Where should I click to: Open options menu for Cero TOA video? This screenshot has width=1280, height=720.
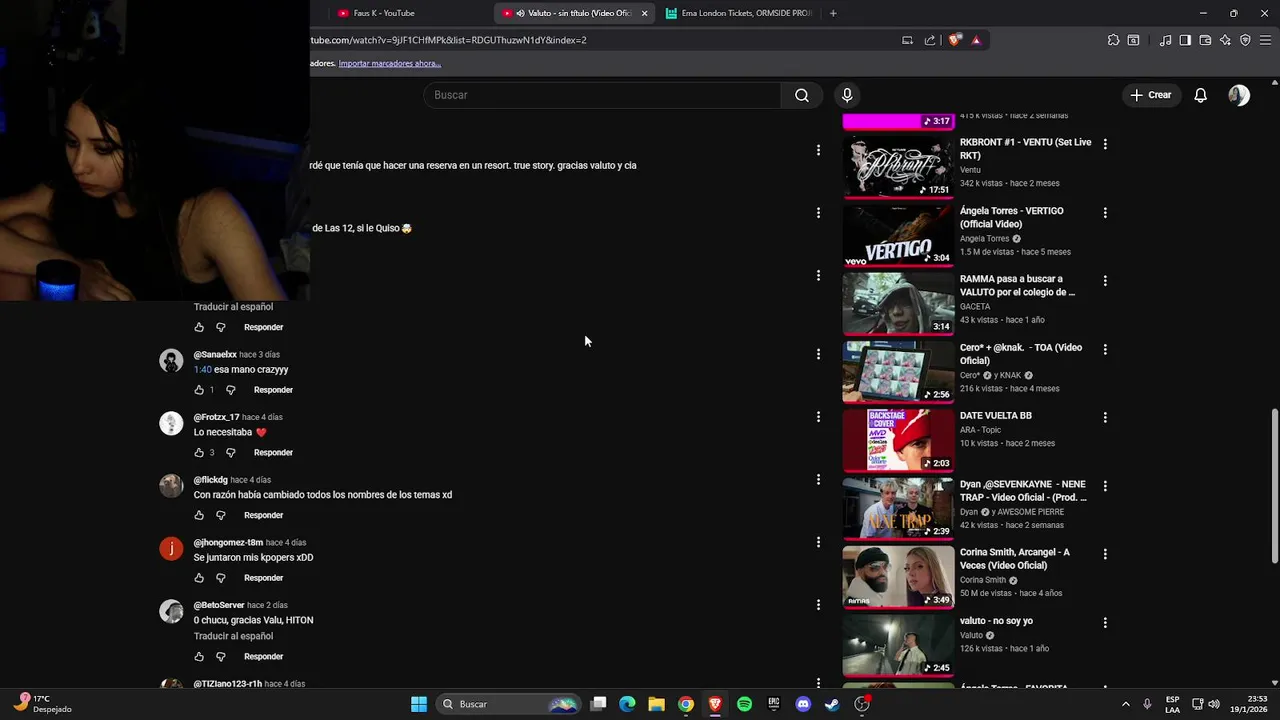1105,349
